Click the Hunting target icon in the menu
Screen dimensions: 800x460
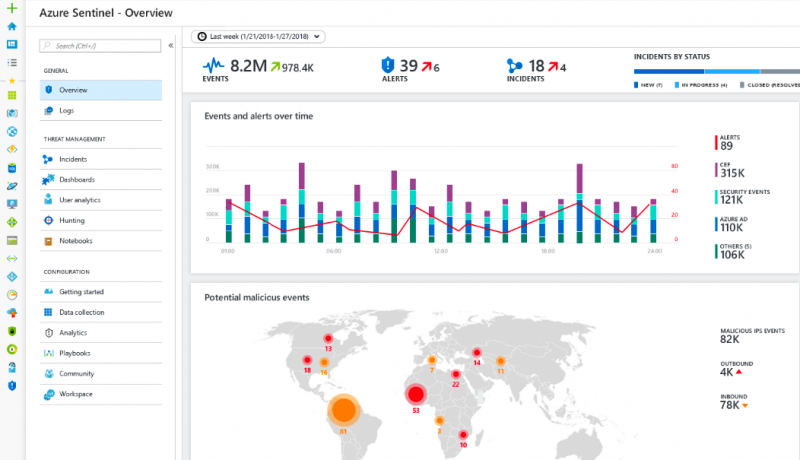(48, 220)
